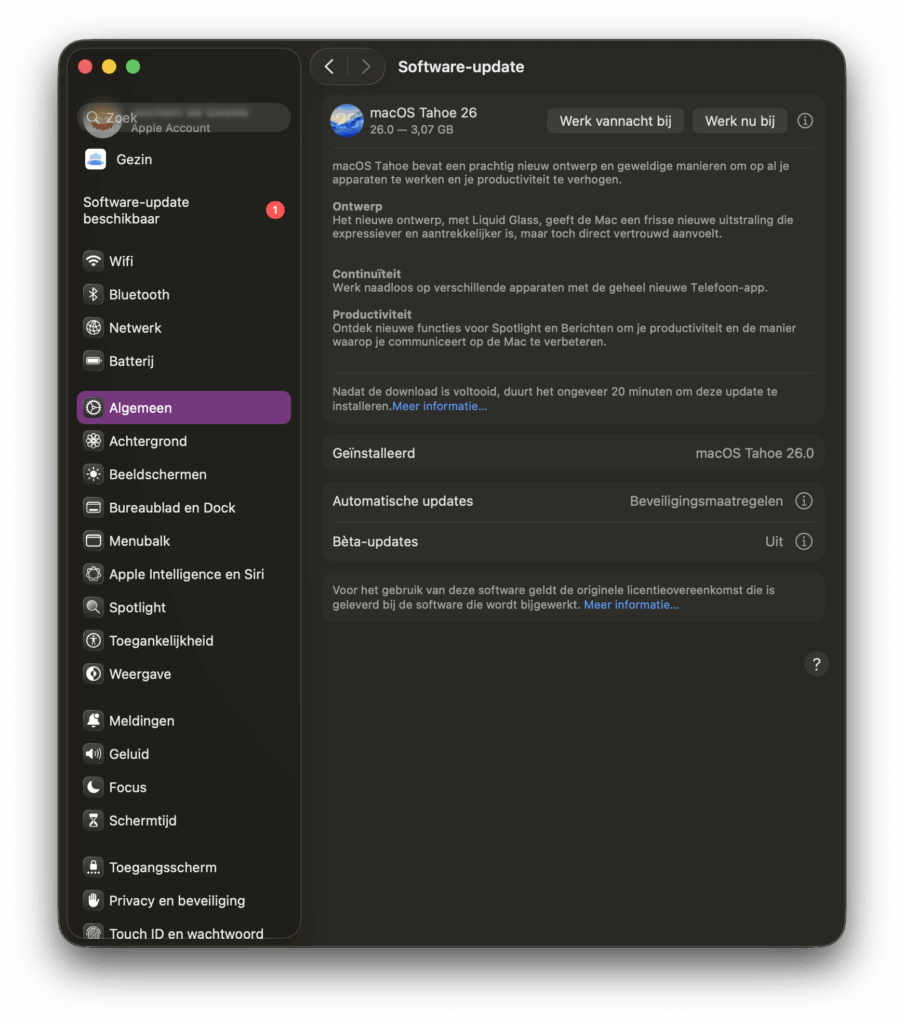This screenshot has width=904, height=1024.
Task: Click the Beveiligingsmaatregelen value text
Action: click(706, 501)
